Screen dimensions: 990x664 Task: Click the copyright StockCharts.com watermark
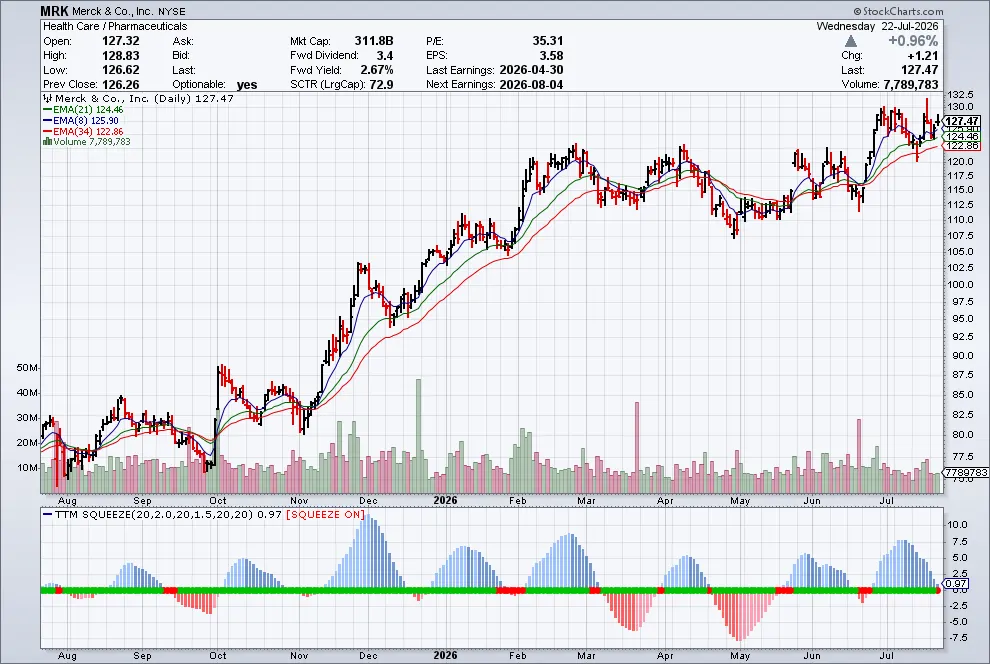coord(898,11)
